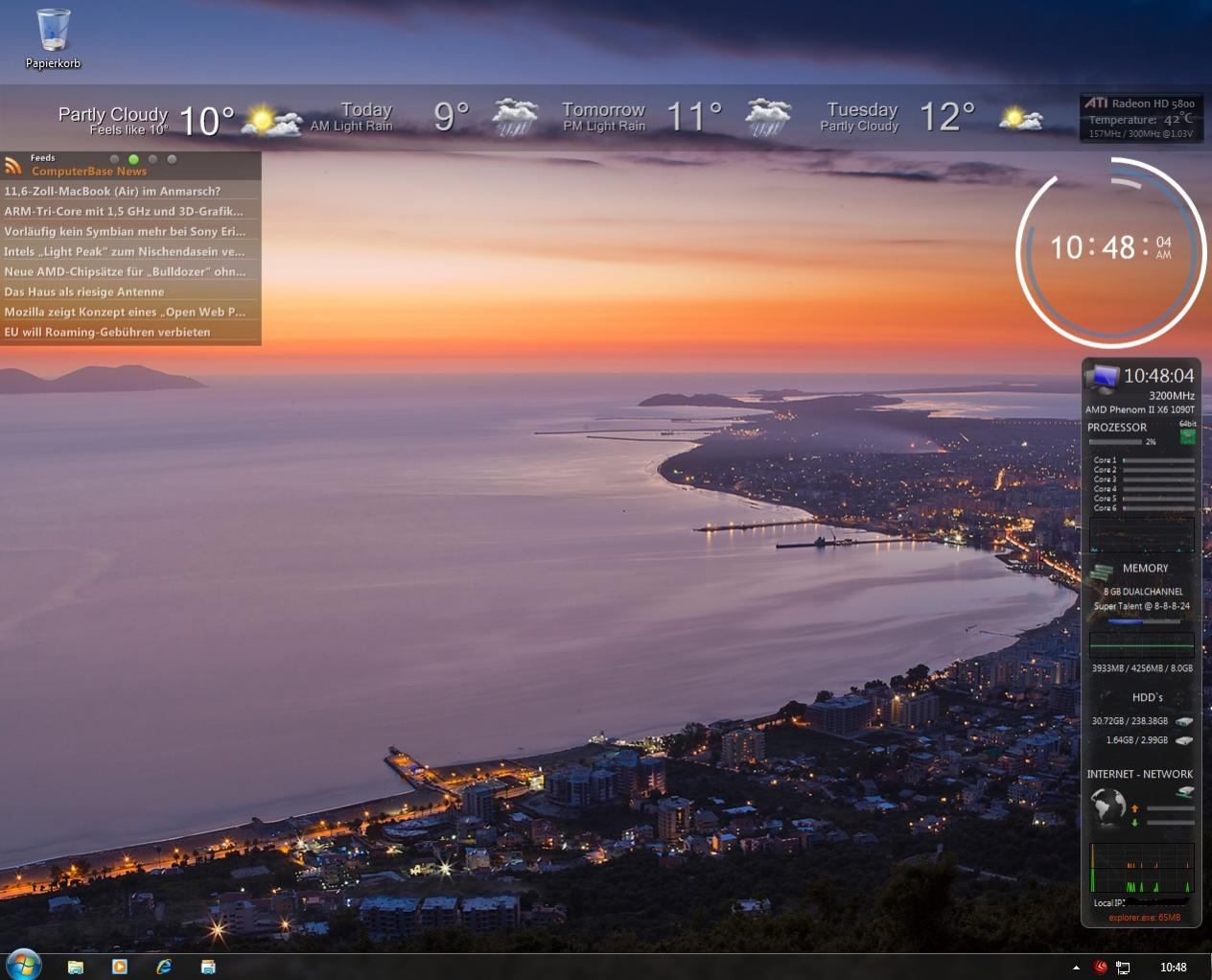This screenshot has height=980, width=1212.
Task: Click the 10:48:04 time in system widget
Action: [x=1158, y=376]
